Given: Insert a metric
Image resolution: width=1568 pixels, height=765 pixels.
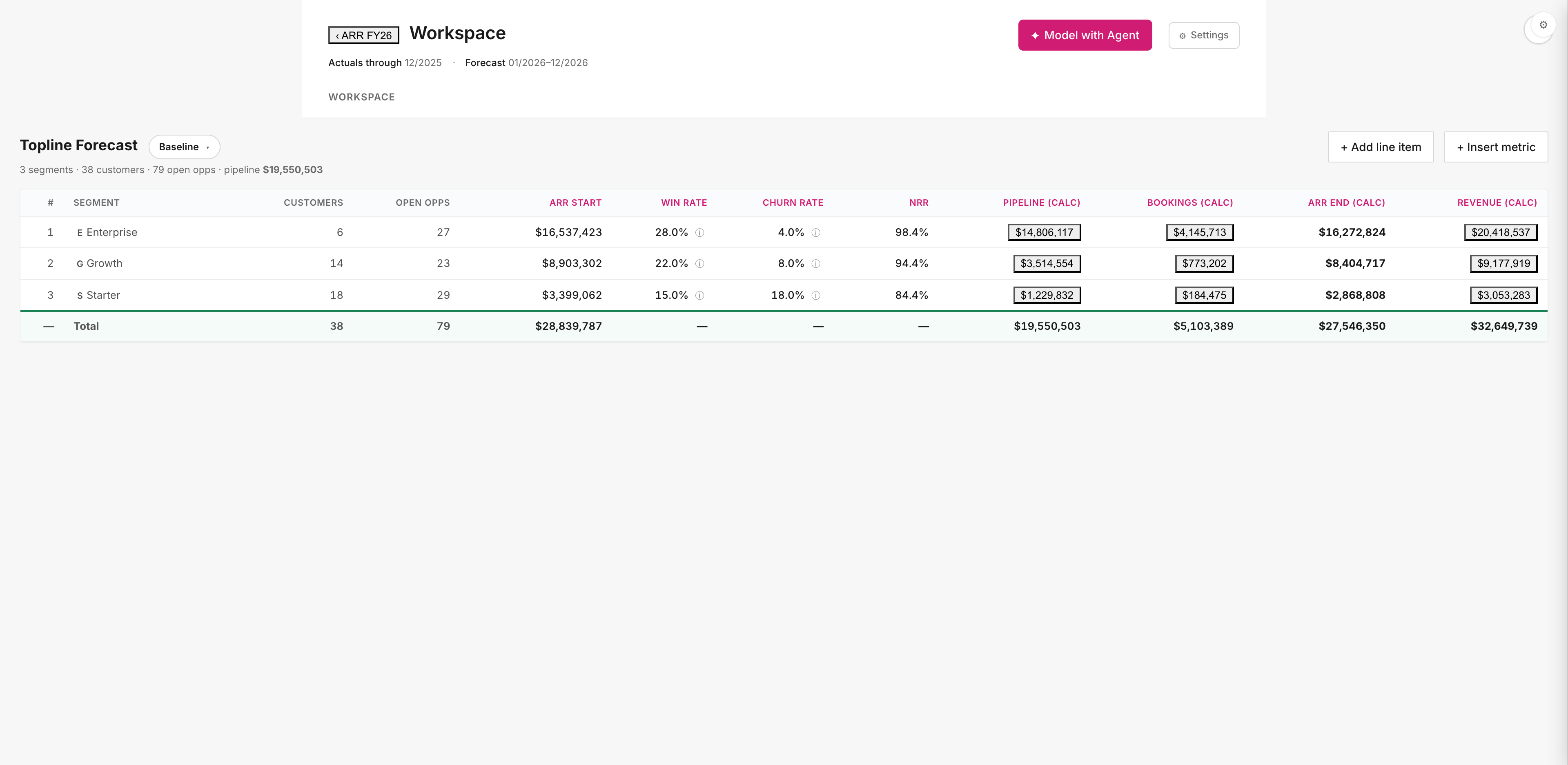Looking at the screenshot, I should click(1496, 147).
